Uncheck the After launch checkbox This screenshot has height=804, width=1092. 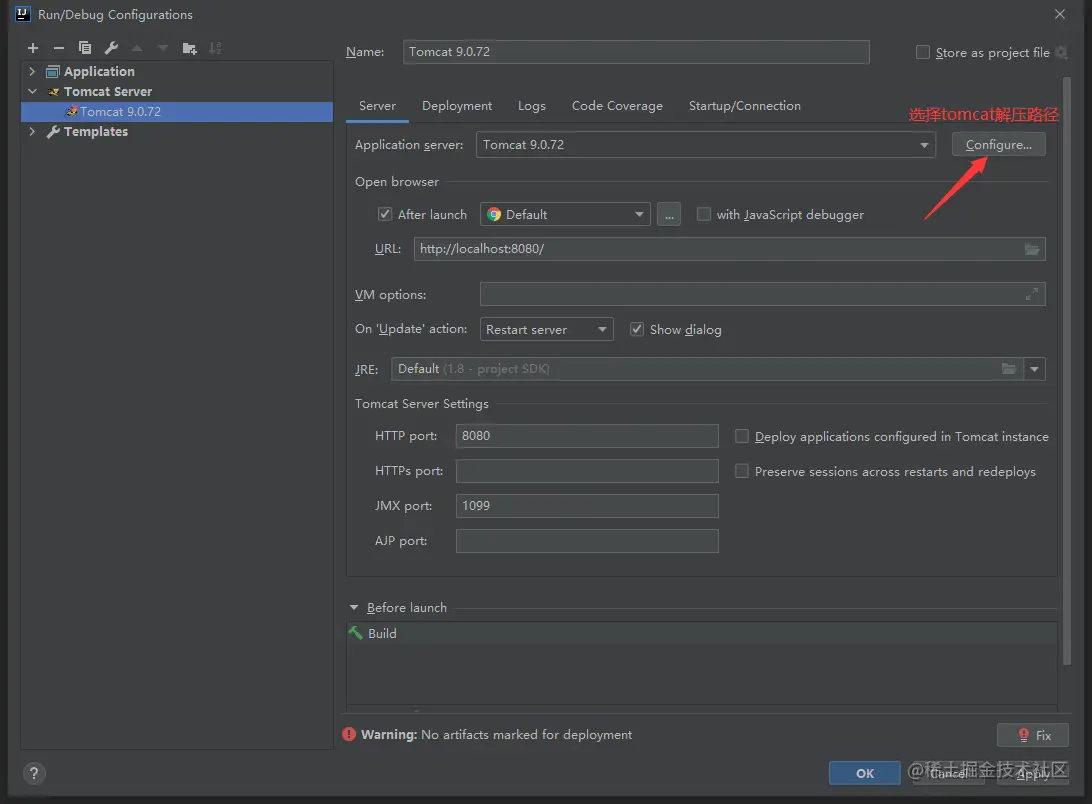tap(384, 214)
